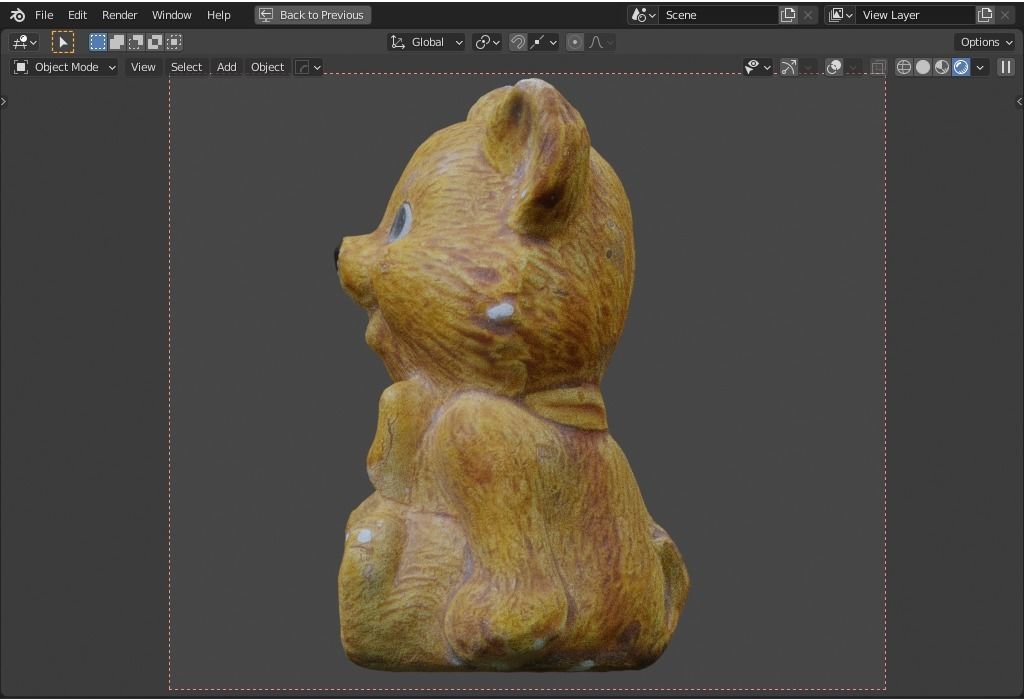This screenshot has height=699, width=1024.
Task: Open the editor type dropdown
Action: pyautogui.click(x=25, y=42)
